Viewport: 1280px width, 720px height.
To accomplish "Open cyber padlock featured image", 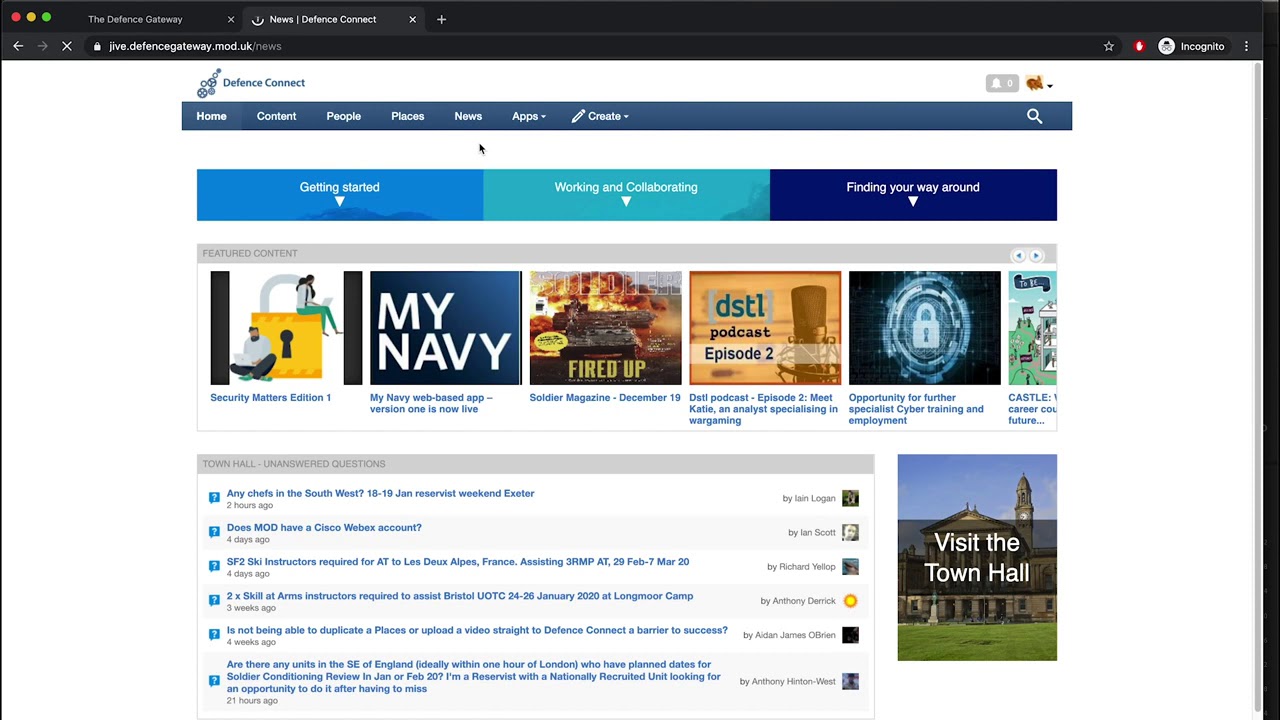I will (x=924, y=328).
